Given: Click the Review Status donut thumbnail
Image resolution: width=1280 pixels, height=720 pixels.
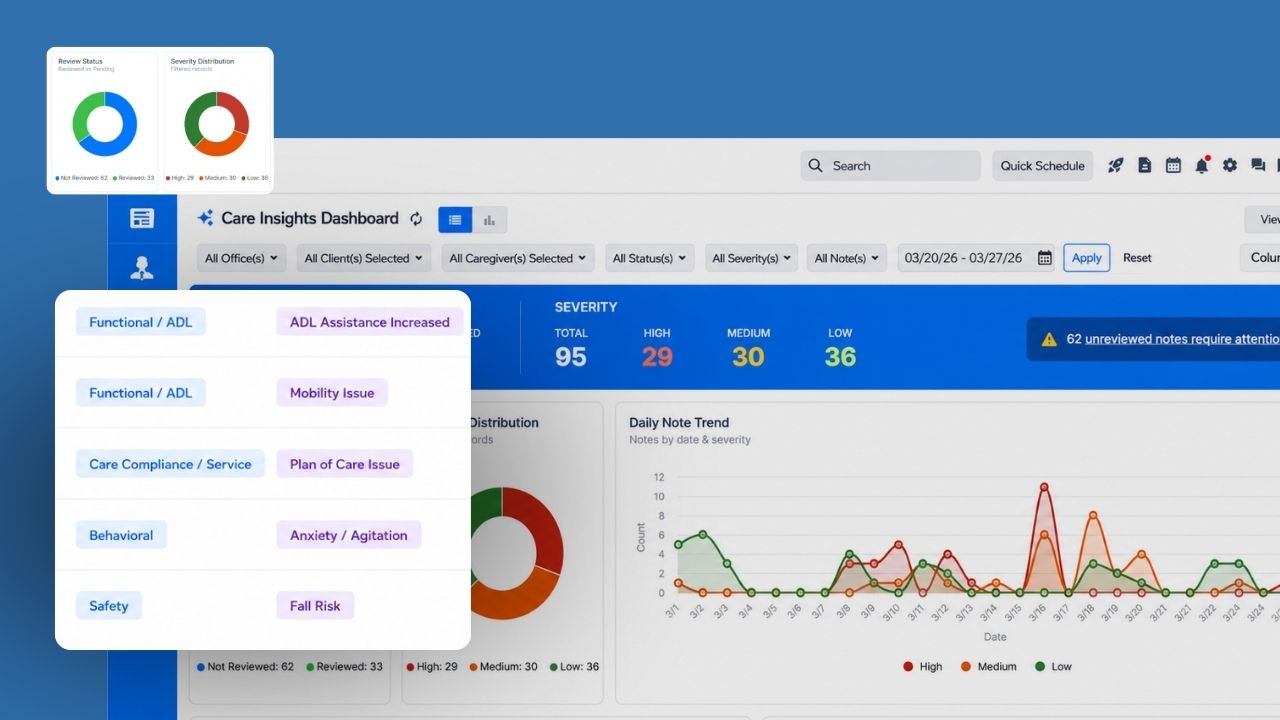Looking at the screenshot, I should [104, 124].
